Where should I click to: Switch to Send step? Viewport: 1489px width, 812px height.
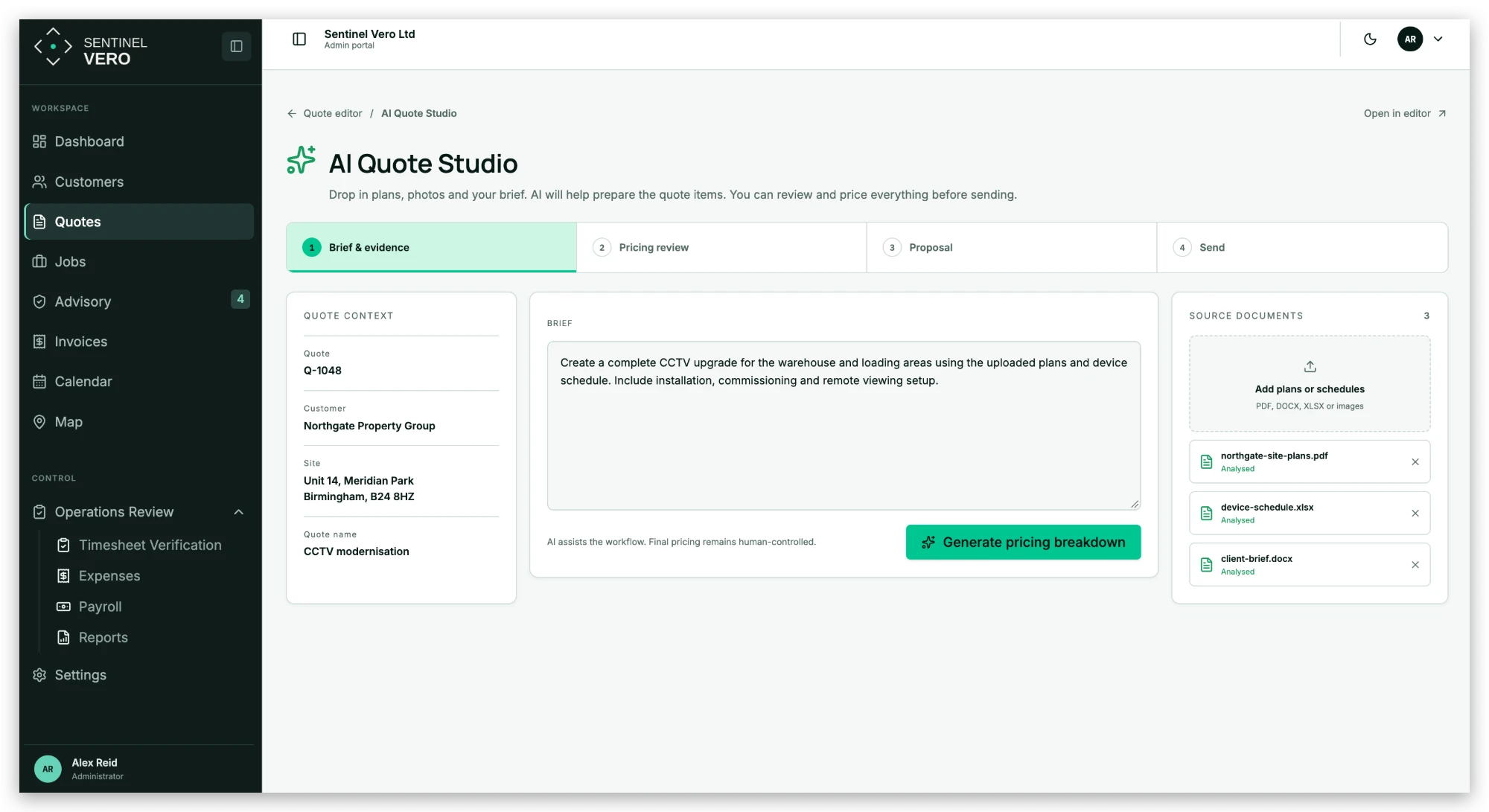1302,247
